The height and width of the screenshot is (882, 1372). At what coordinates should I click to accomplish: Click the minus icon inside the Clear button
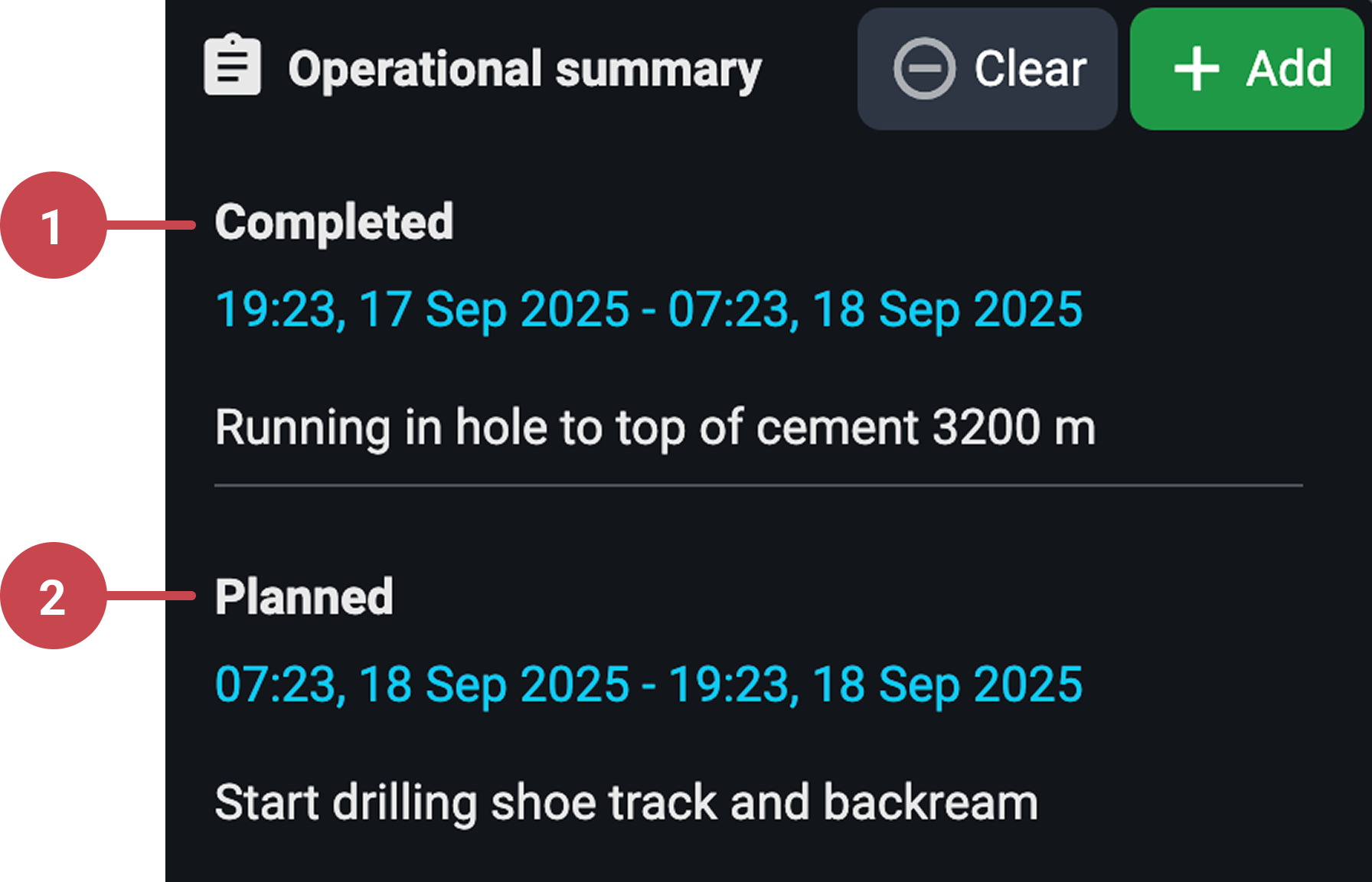coord(924,68)
